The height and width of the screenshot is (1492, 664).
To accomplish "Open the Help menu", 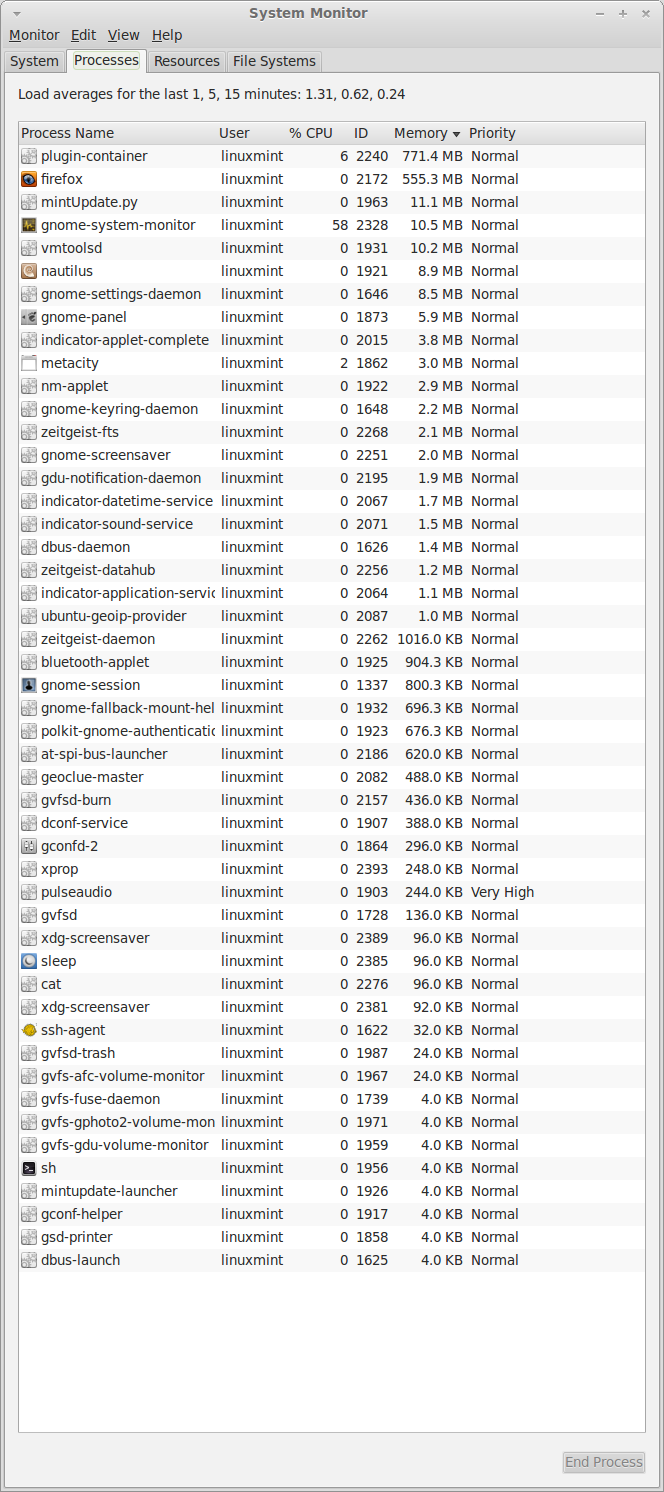I will coord(167,35).
